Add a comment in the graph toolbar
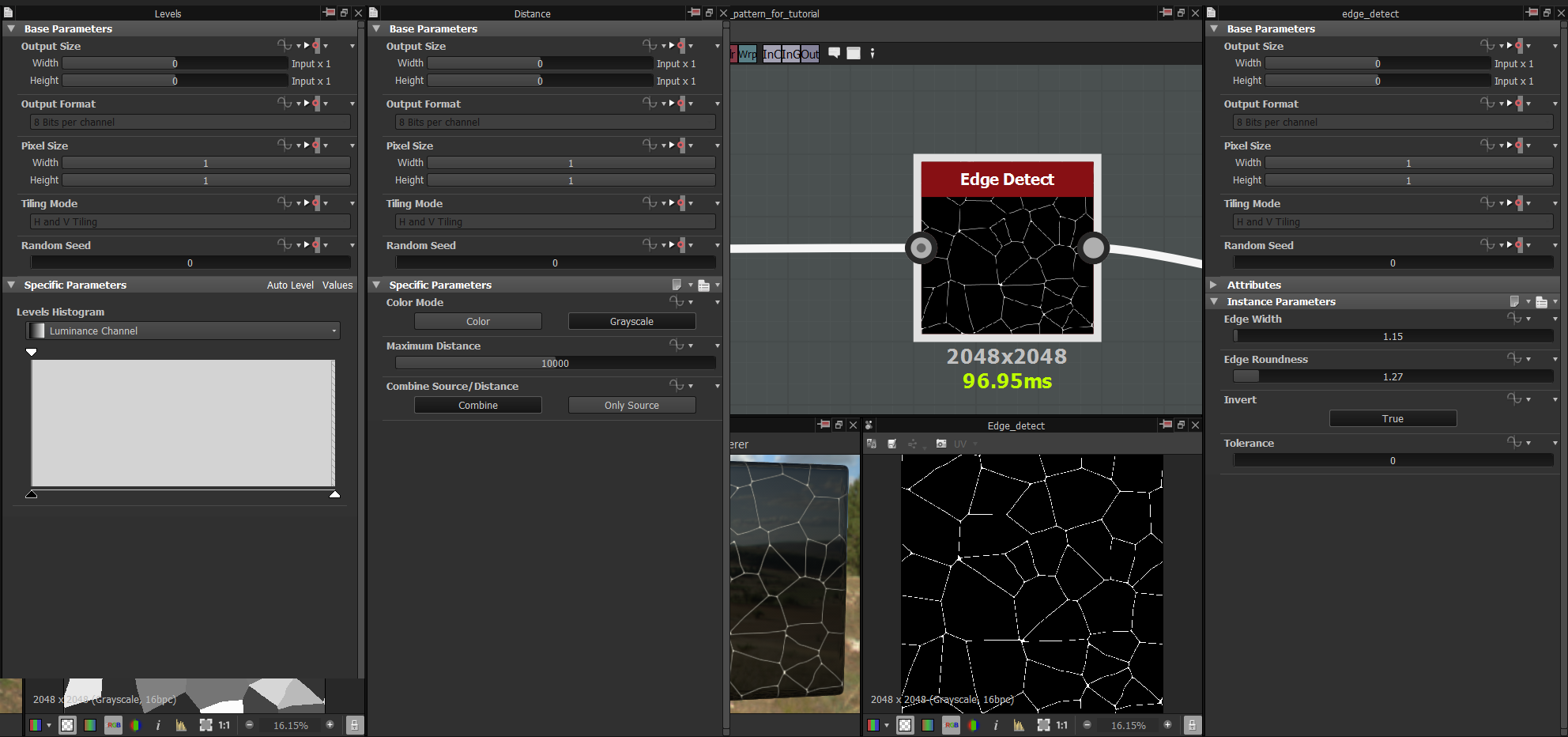The height and width of the screenshot is (737, 1568). click(834, 53)
